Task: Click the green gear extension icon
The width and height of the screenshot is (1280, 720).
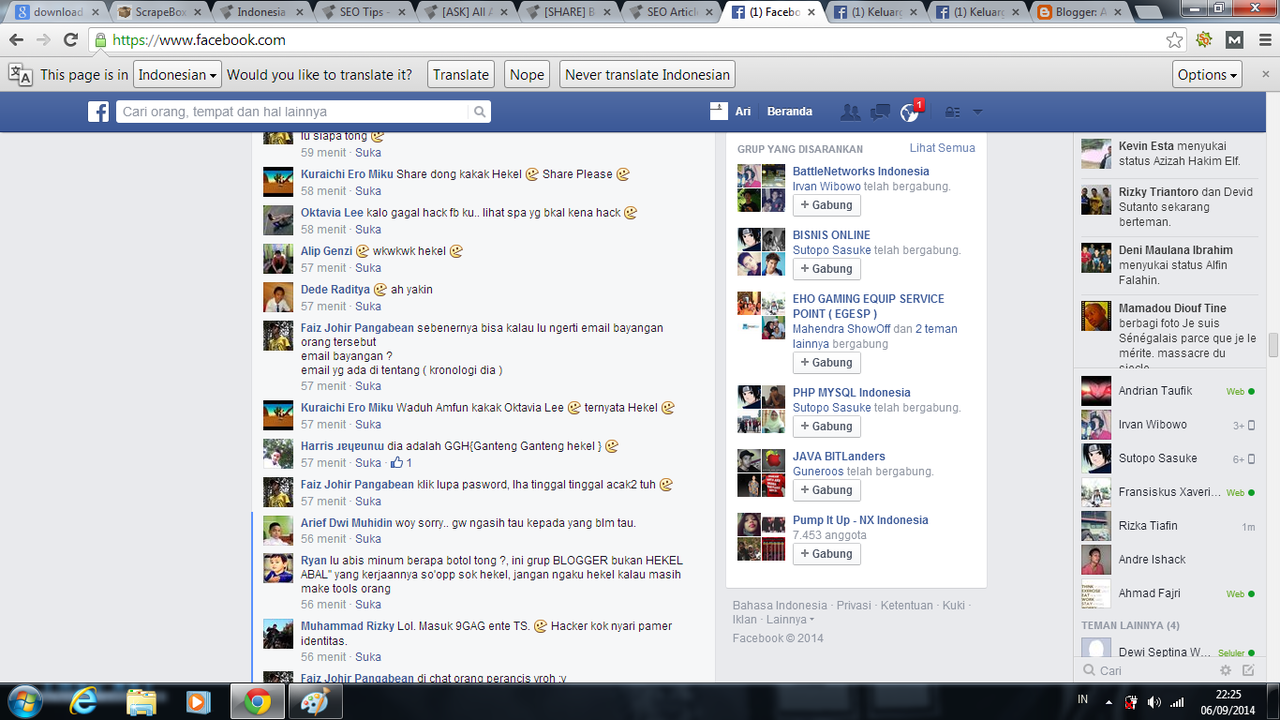Action: [1205, 40]
